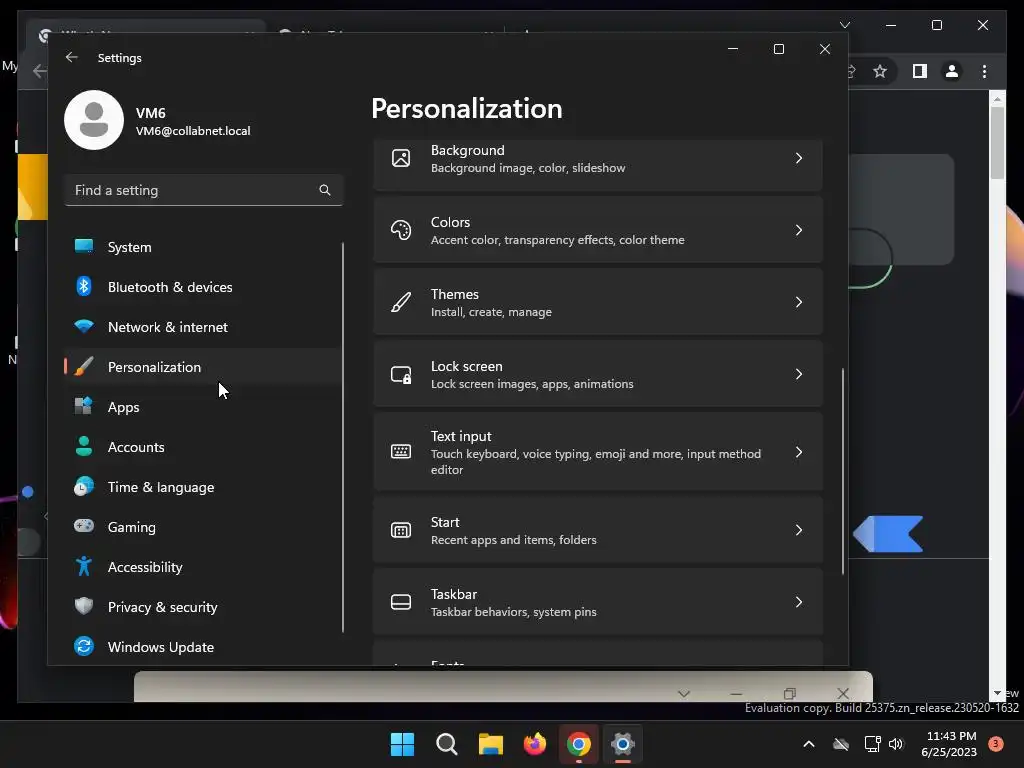Click 'Accent color, transparency effects, color theme' text
1024x768 pixels.
pyautogui.click(x=558, y=240)
